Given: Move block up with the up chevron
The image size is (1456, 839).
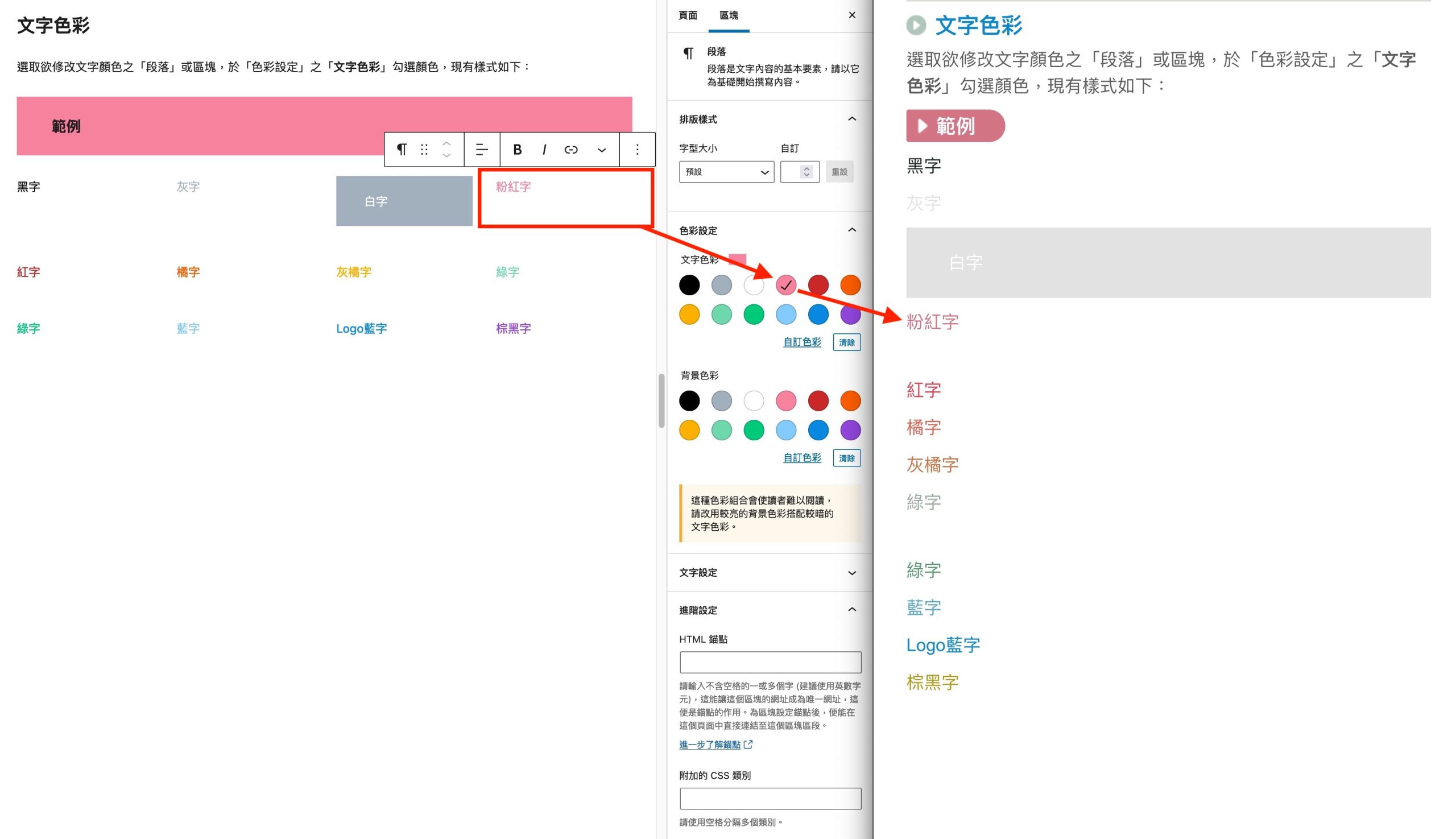Looking at the screenshot, I should tap(446, 143).
